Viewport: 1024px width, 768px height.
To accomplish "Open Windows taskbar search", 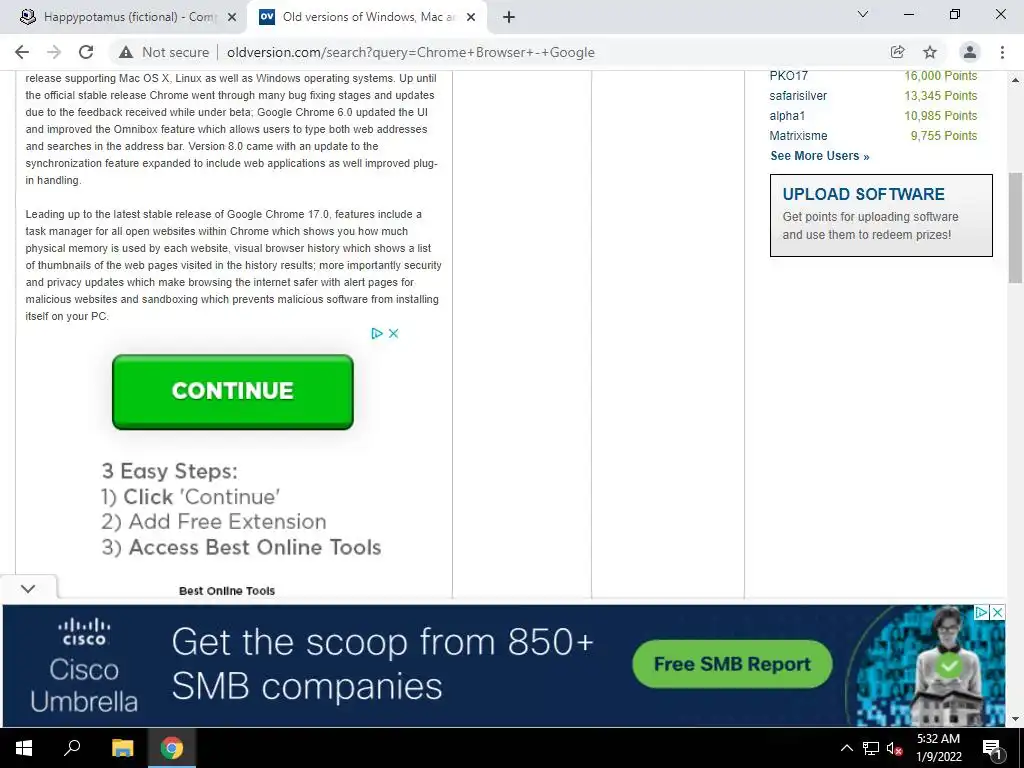I will coord(72,748).
